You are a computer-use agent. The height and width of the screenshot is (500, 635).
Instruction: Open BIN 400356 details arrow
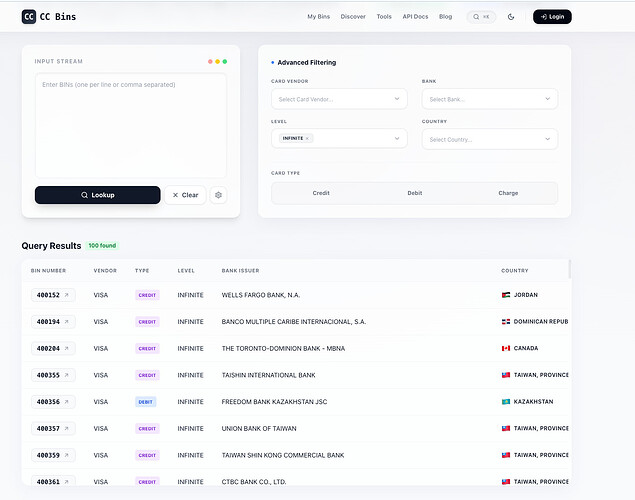(67, 402)
